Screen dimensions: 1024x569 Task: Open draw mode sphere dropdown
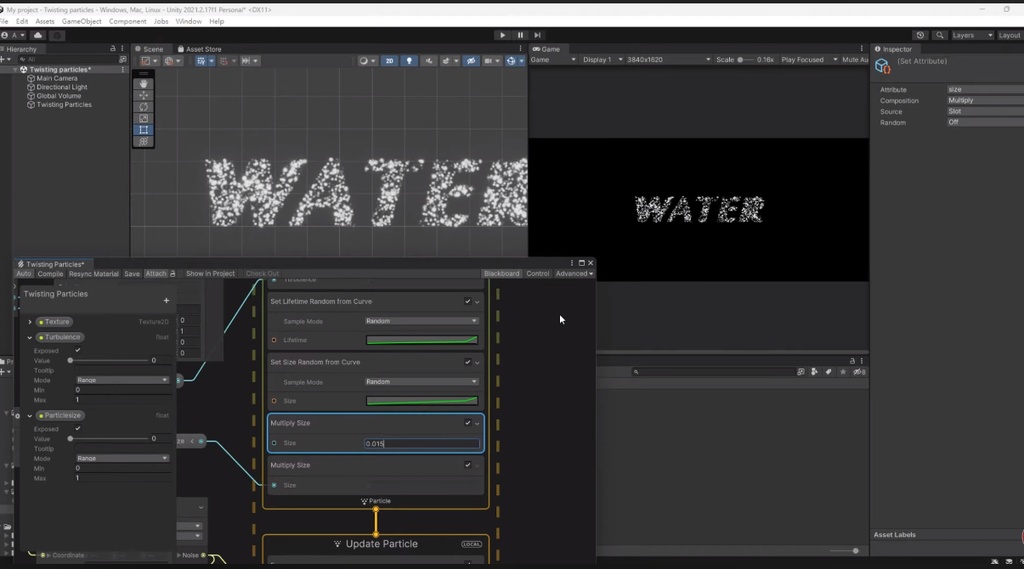[x=367, y=61]
